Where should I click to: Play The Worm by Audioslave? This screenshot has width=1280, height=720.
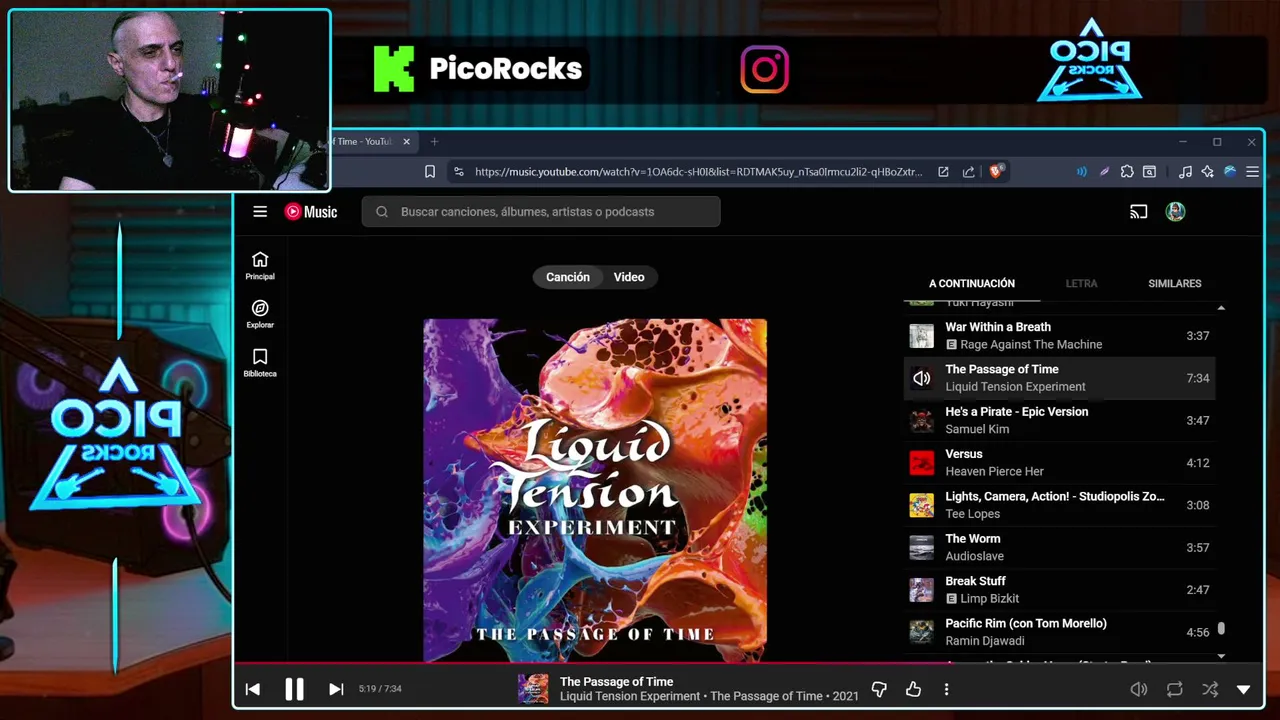(x=1060, y=547)
